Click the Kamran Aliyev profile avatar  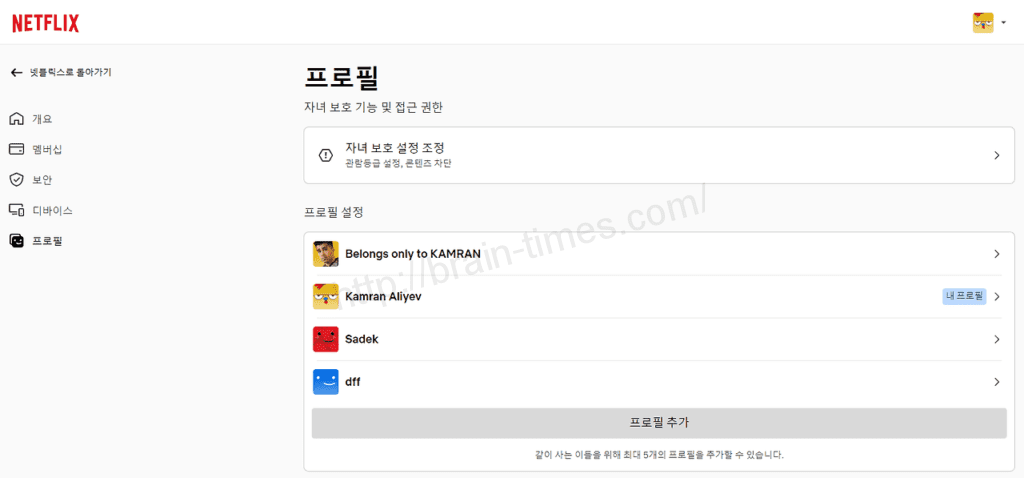[x=326, y=297]
